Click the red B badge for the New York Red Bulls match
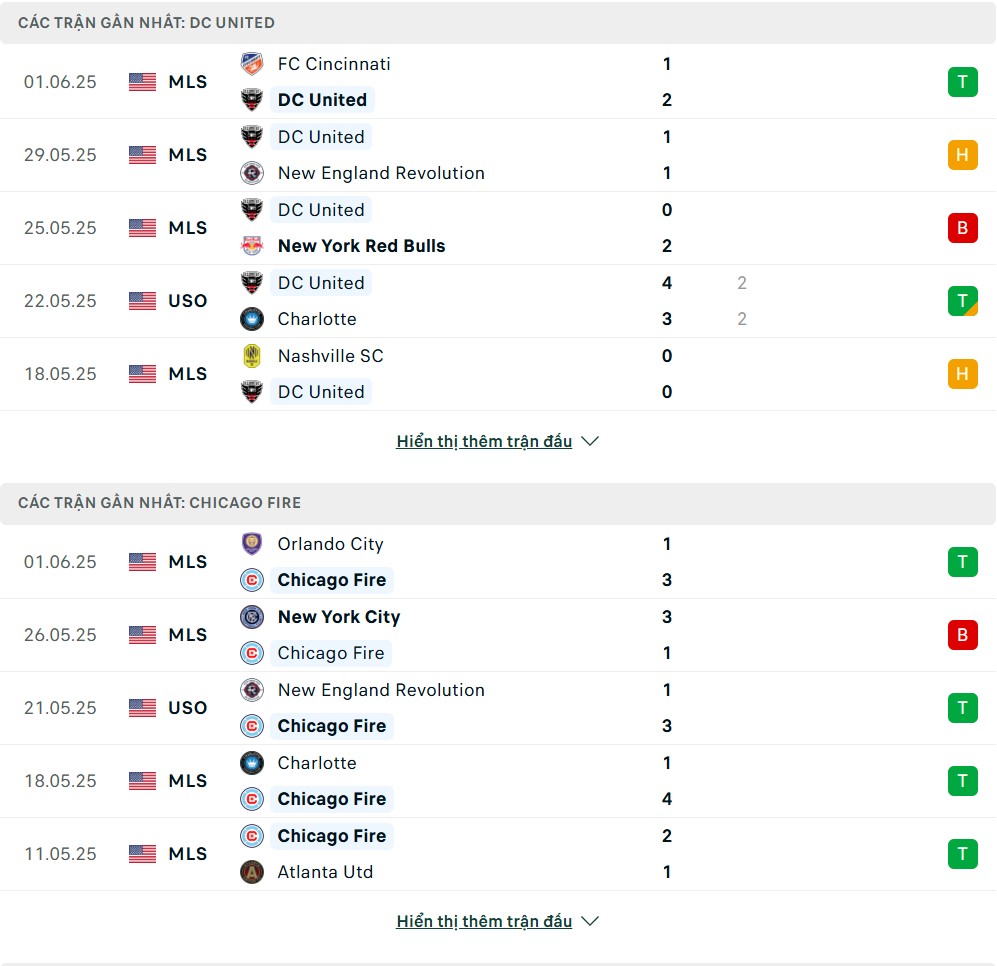Image resolution: width=997 pixels, height=966 pixels. coord(963,228)
